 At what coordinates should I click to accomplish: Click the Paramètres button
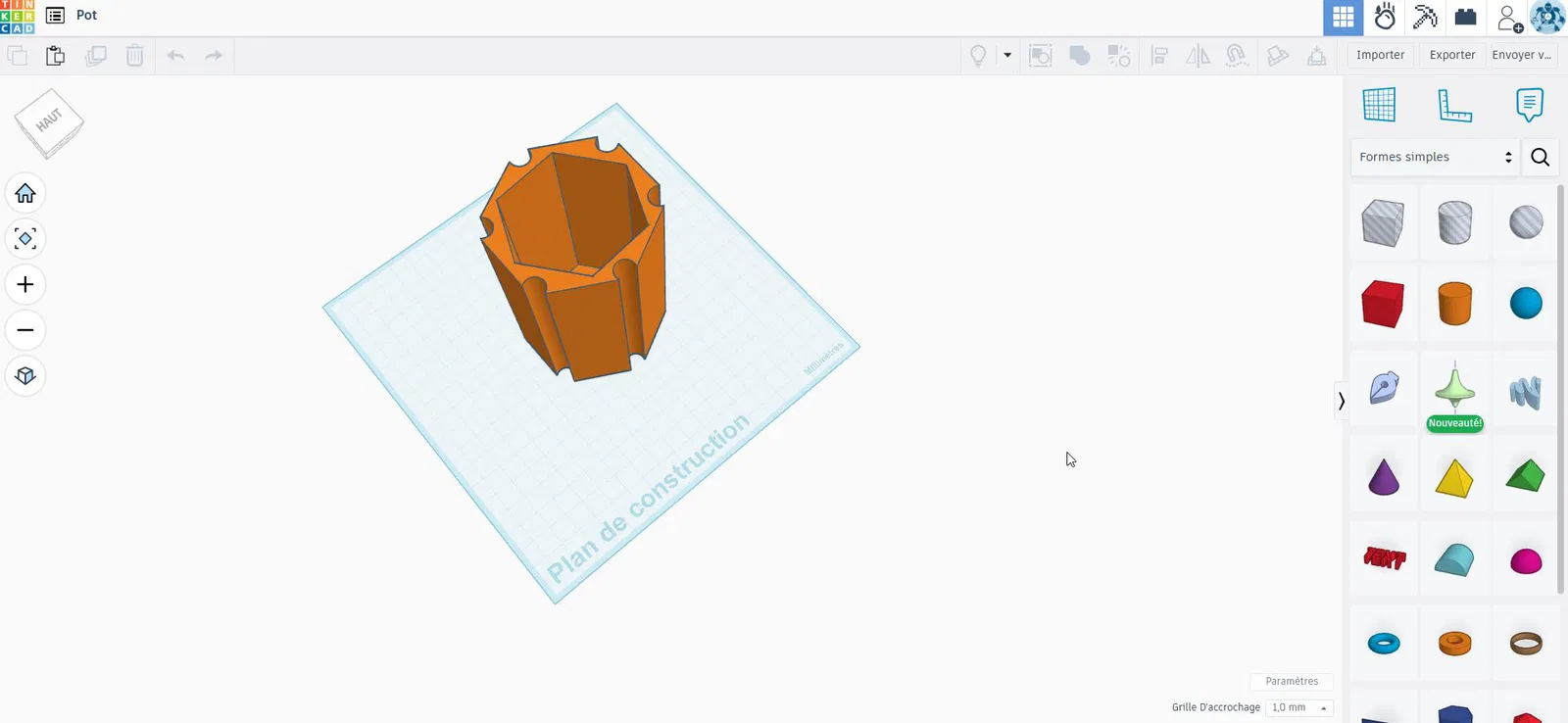point(1292,682)
